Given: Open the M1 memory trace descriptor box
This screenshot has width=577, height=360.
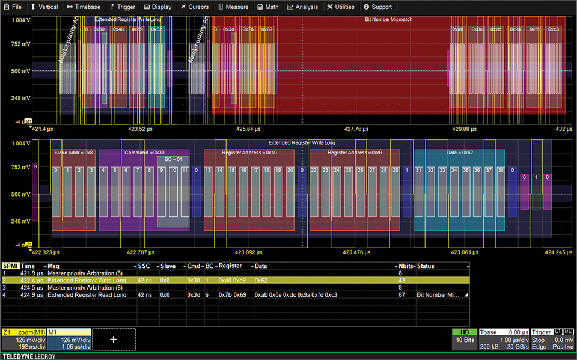Looking at the screenshot, I should pyautogui.click(x=69, y=339).
